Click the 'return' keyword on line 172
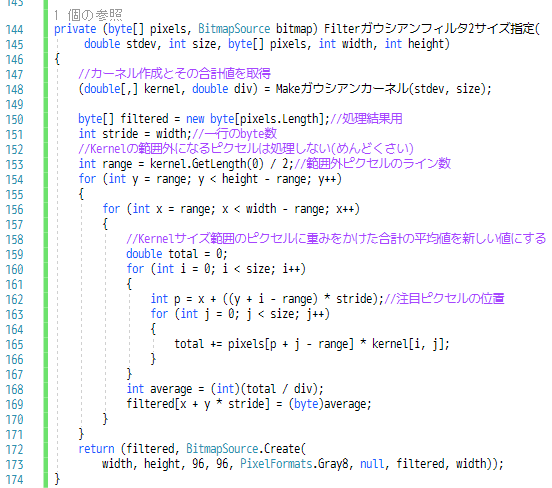 pyautogui.click(x=96, y=449)
